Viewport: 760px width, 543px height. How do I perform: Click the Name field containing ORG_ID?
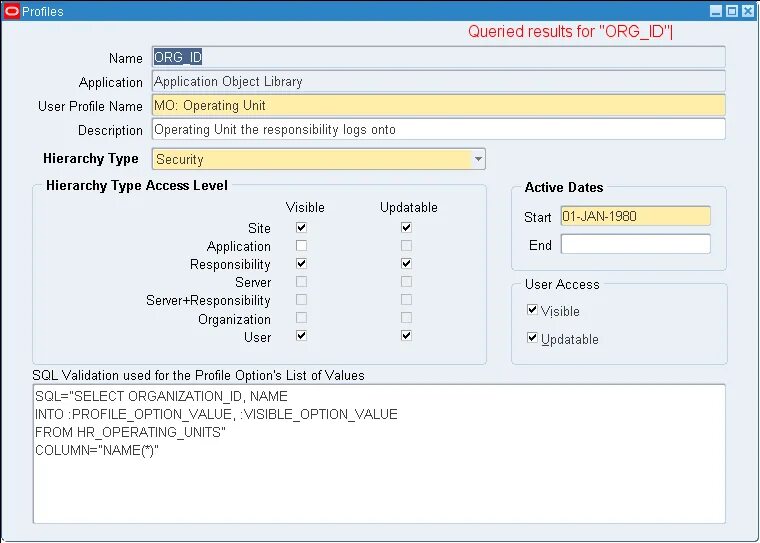439,57
